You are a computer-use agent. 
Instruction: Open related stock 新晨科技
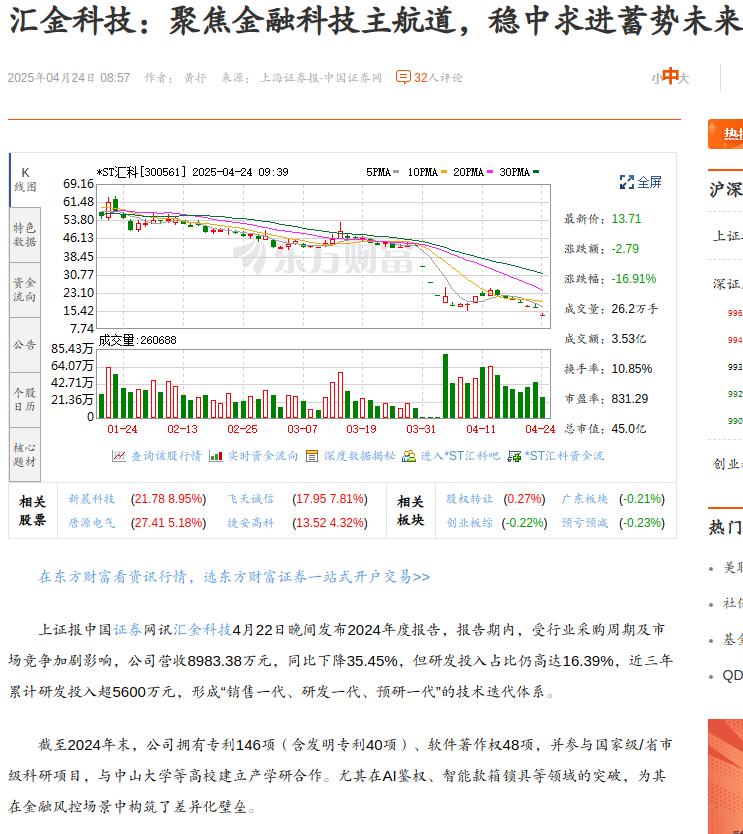coord(91,499)
